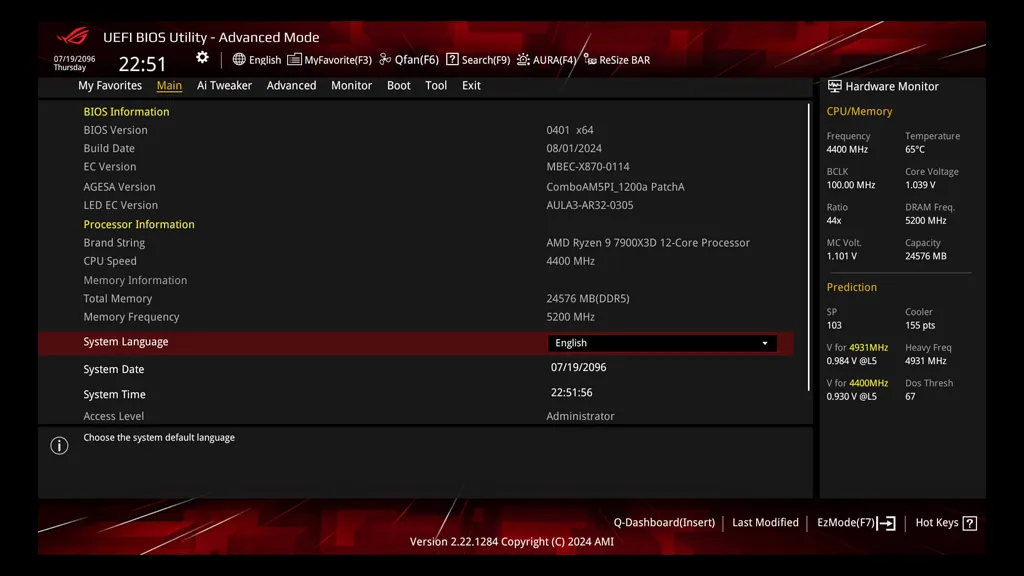Toggle the English language setting
Image resolution: width=1024 pixels, height=576 pixels.
coord(257,59)
